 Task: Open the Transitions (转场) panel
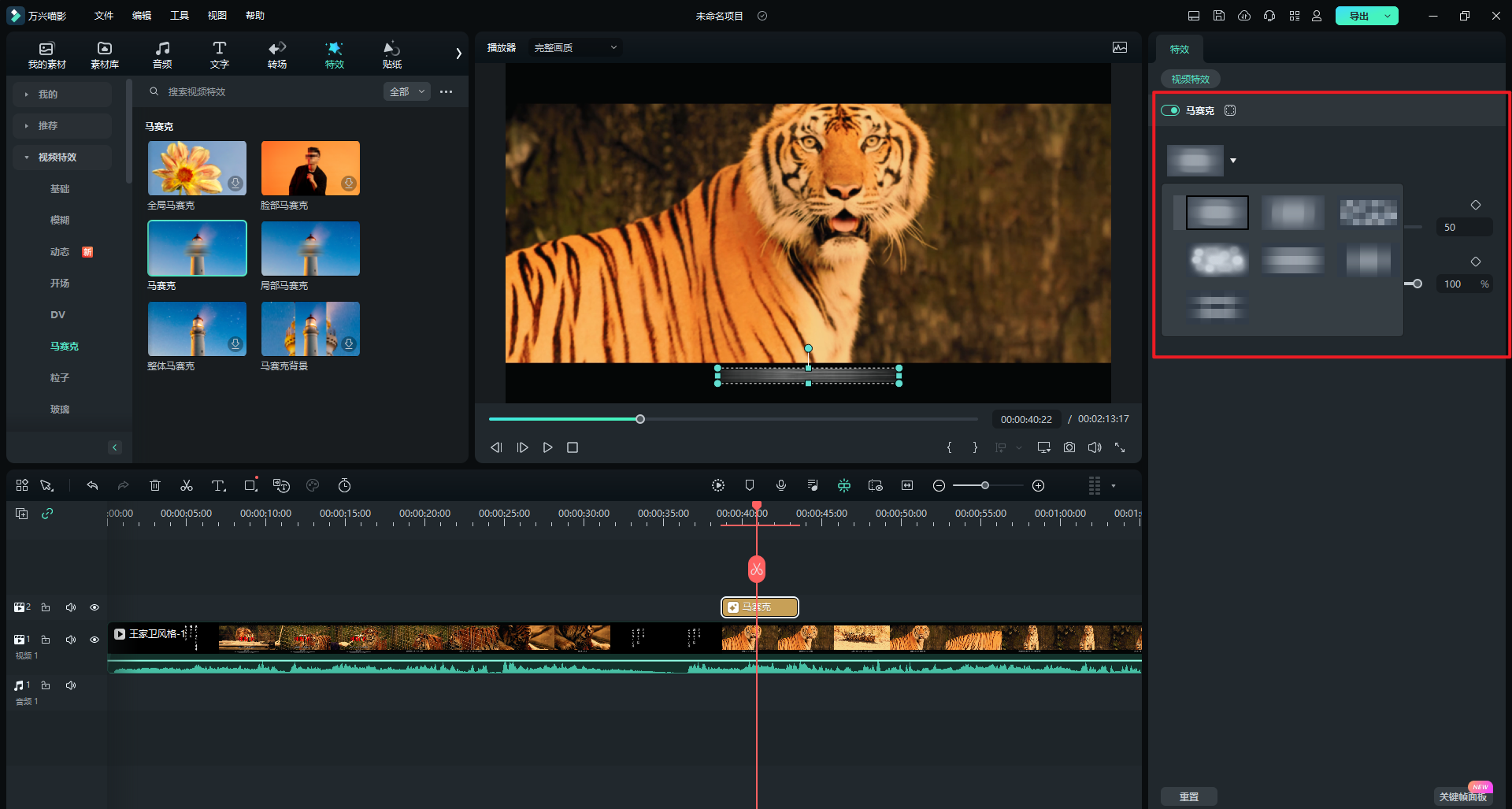[277, 54]
